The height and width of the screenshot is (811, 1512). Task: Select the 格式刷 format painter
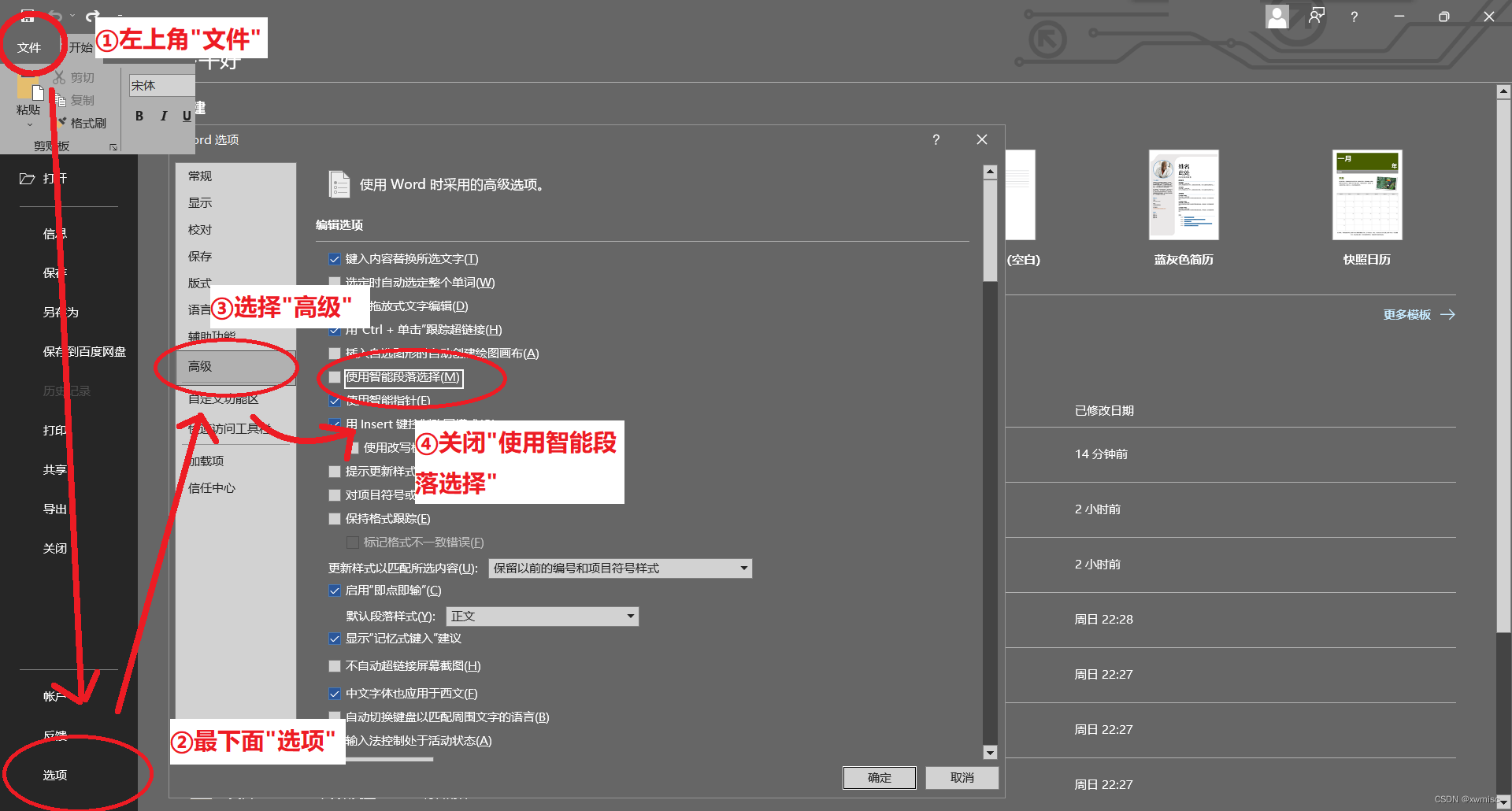[81, 123]
